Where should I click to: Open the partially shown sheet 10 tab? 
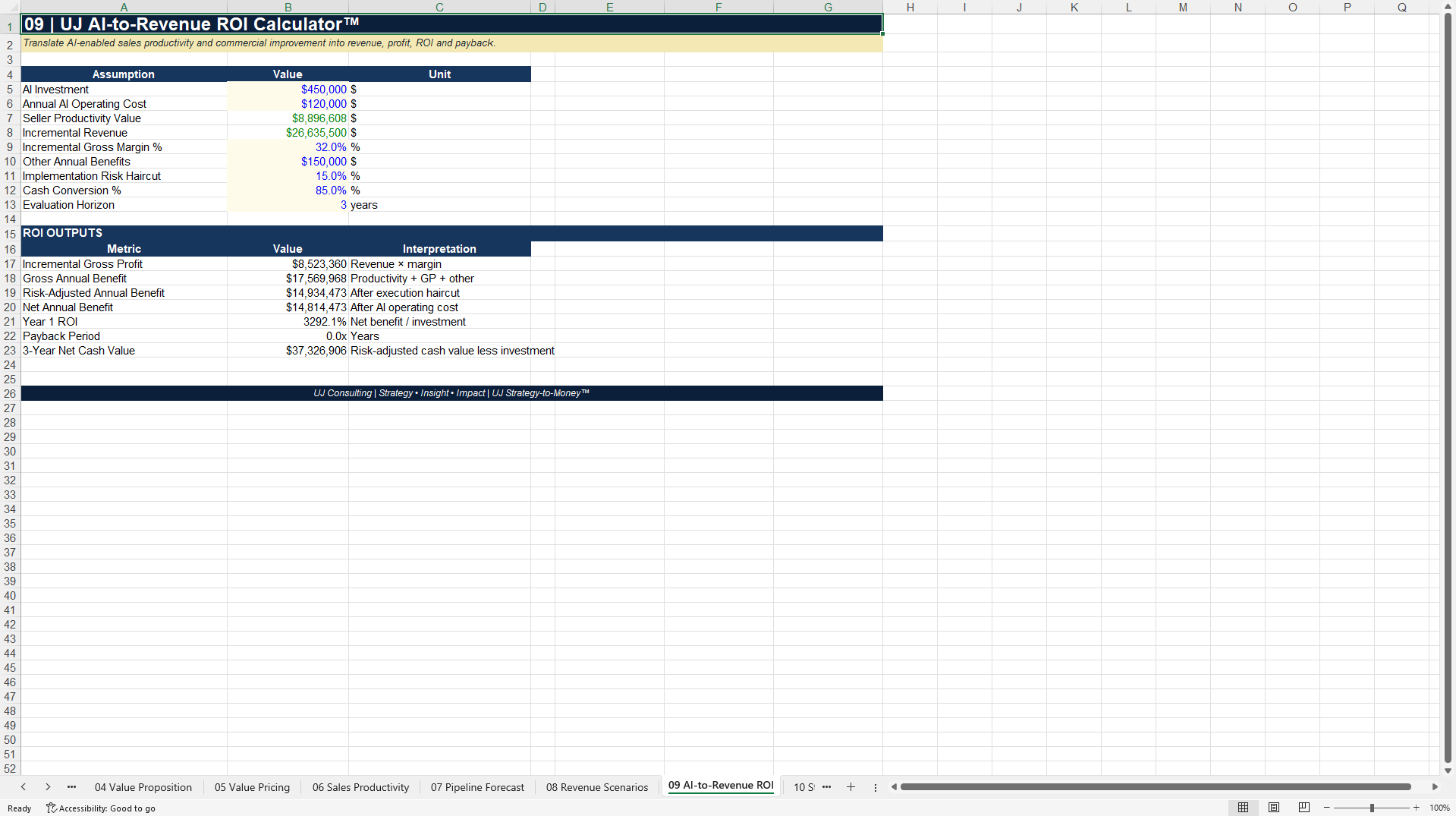coord(803,787)
